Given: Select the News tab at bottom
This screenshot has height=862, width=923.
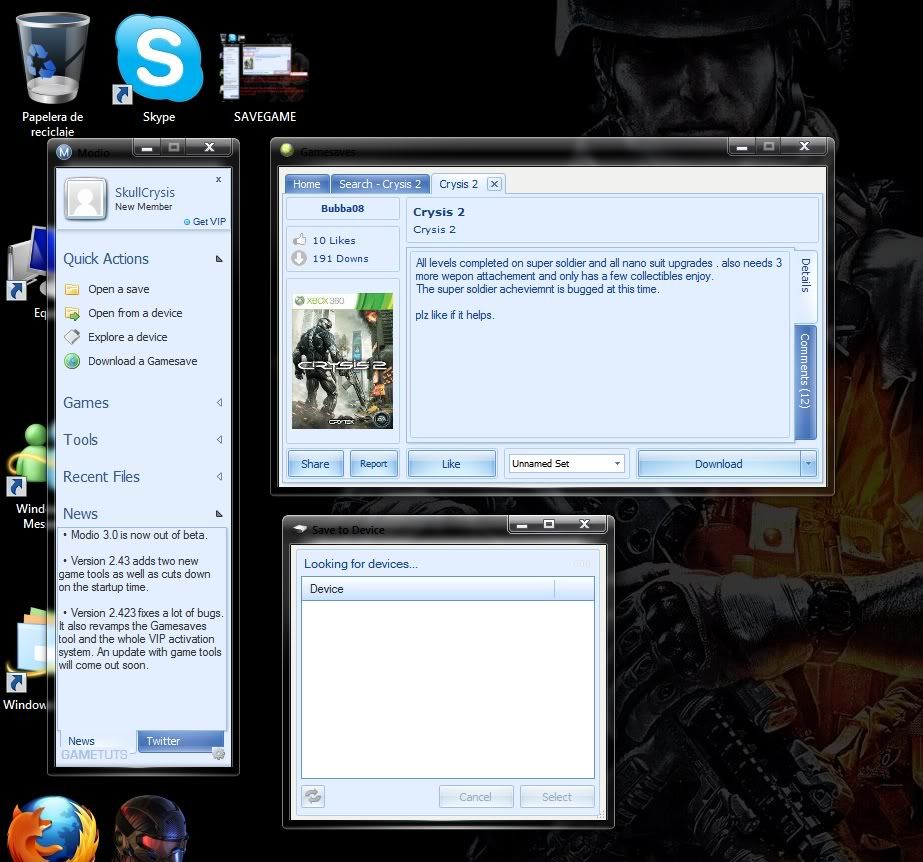Looking at the screenshot, I should point(81,741).
